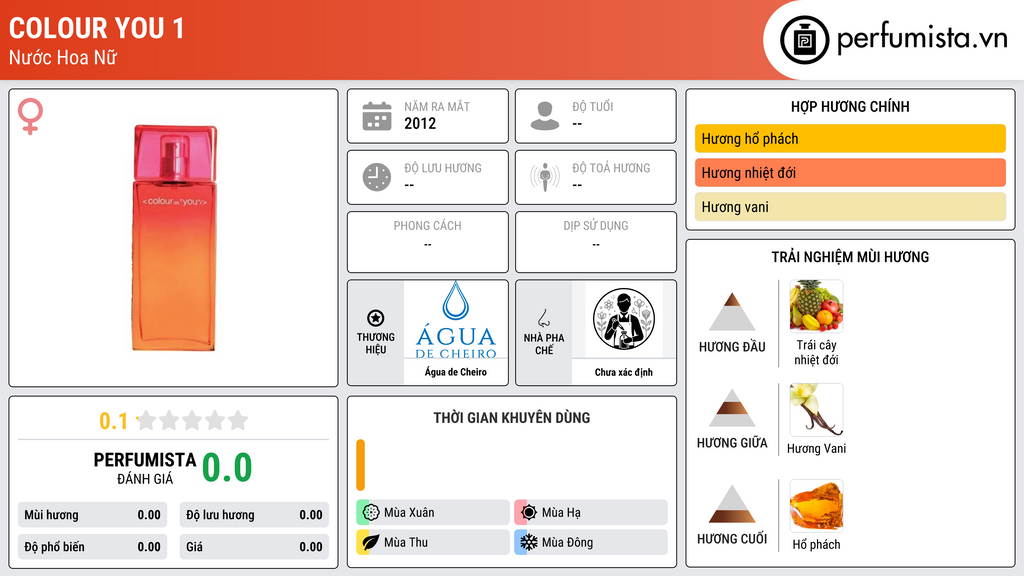This screenshot has width=1024, height=576.
Task: Click the Phong cách info card
Action: pos(428,242)
